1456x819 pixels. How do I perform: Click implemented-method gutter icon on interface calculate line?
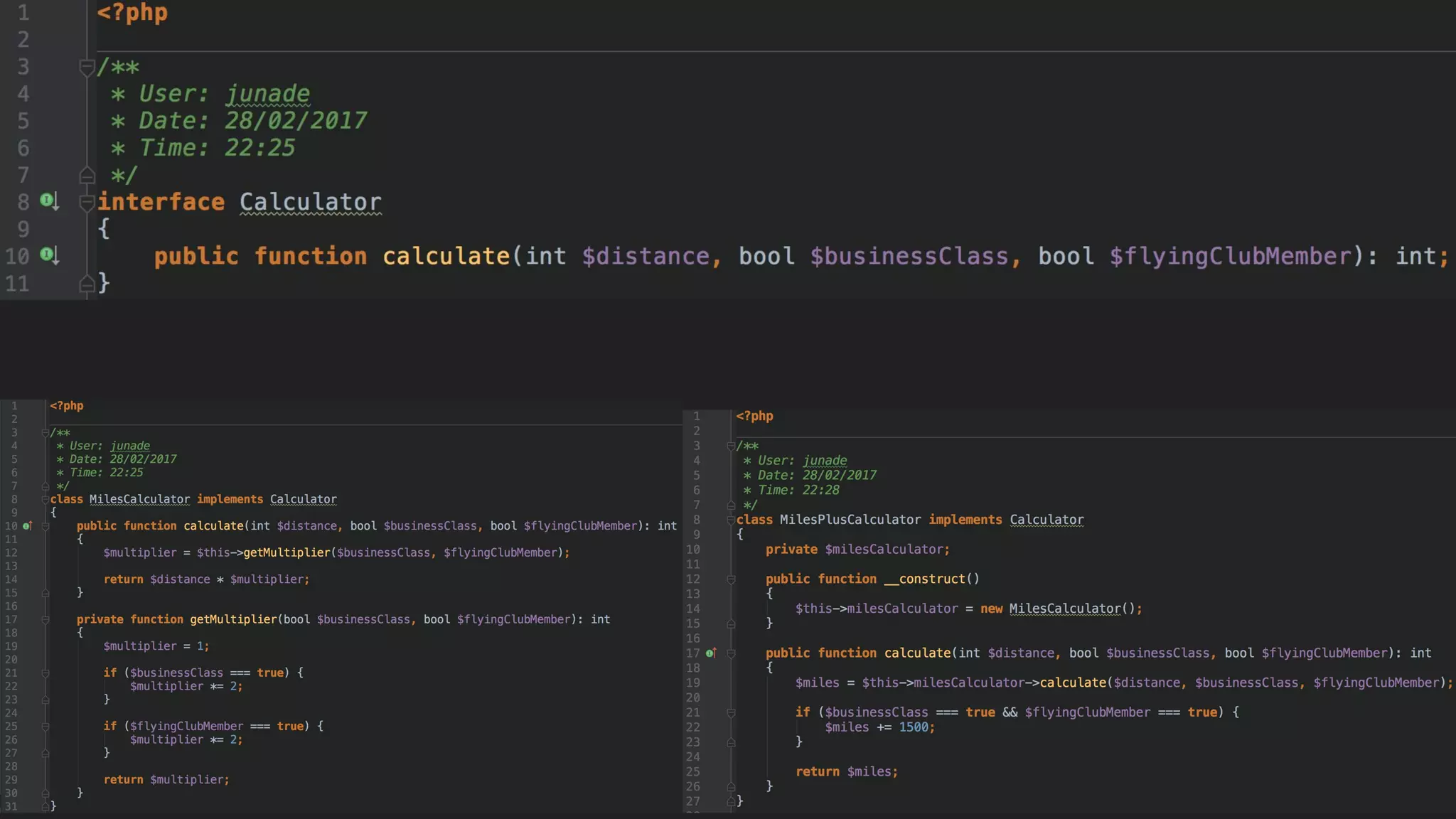pyautogui.click(x=48, y=255)
